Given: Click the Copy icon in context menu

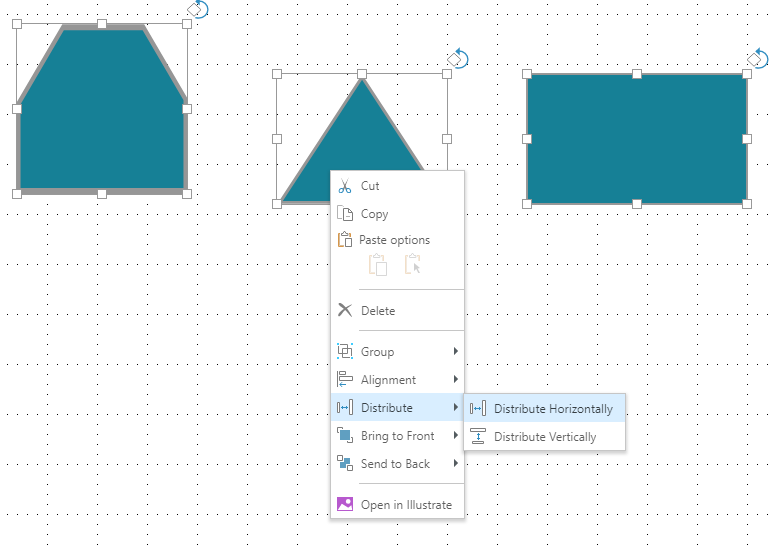Looking at the screenshot, I should point(345,214).
